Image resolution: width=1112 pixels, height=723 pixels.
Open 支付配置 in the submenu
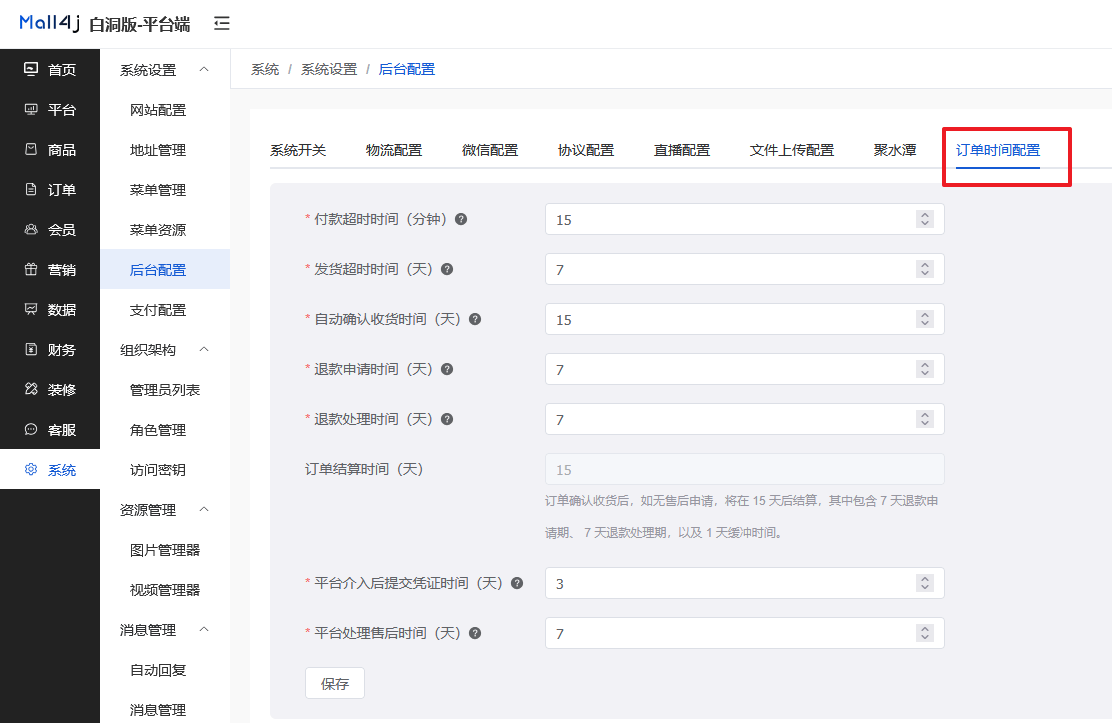click(x=157, y=310)
